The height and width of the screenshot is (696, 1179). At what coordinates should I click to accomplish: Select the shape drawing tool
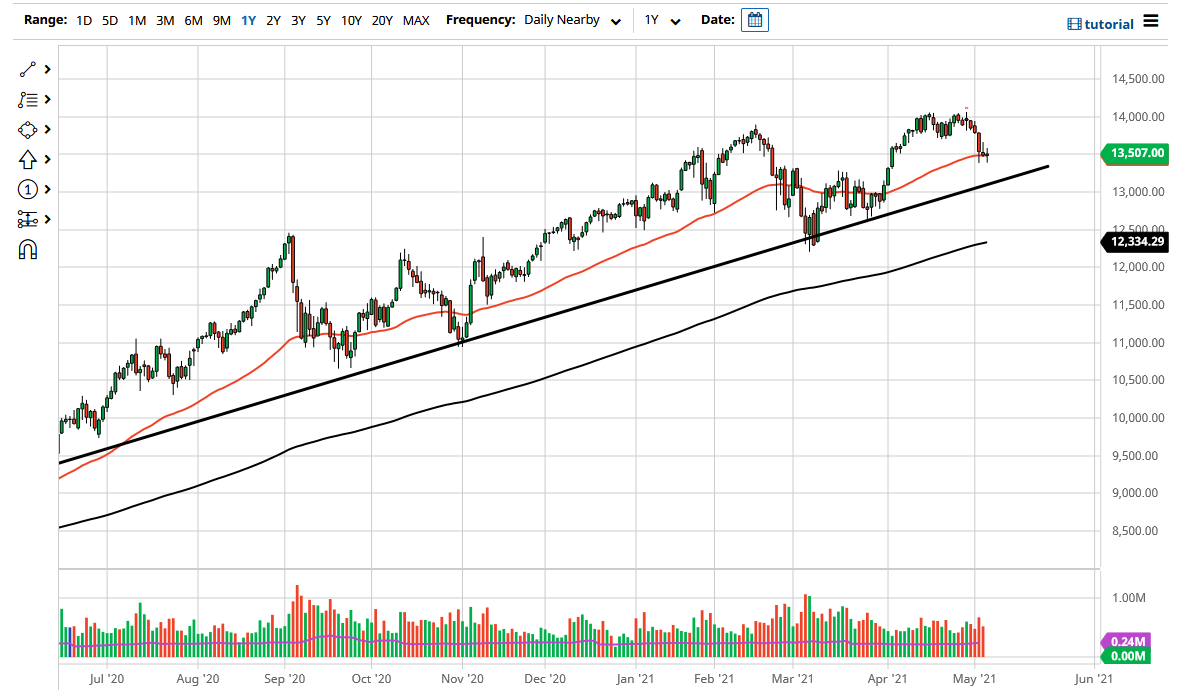coord(28,129)
